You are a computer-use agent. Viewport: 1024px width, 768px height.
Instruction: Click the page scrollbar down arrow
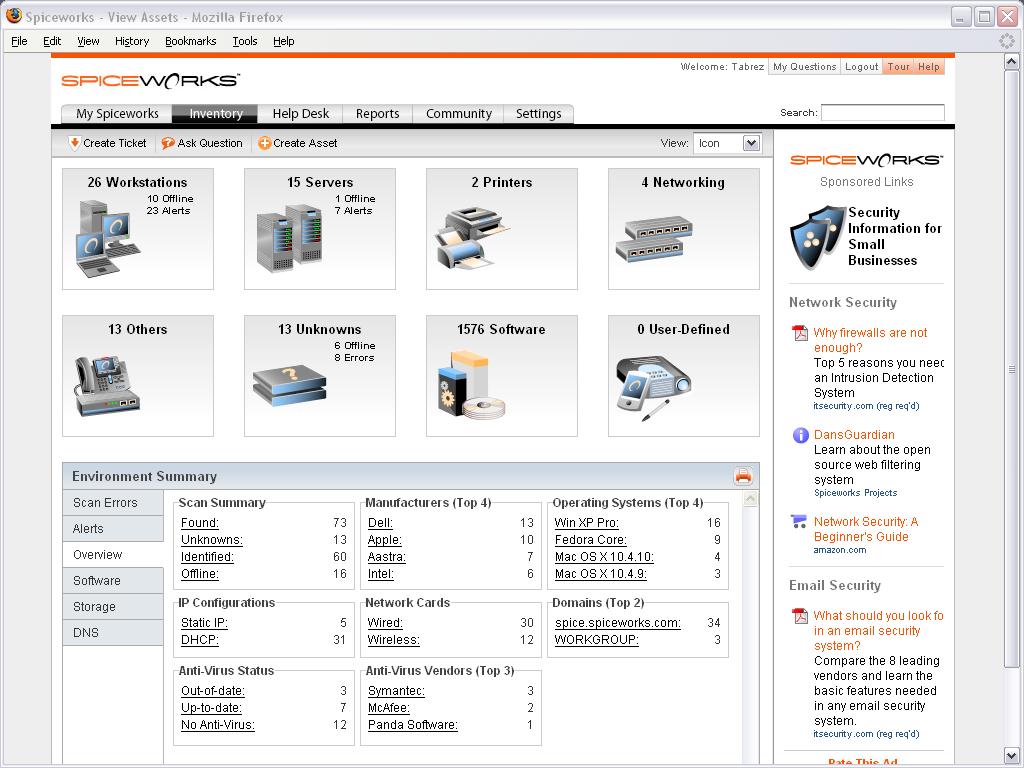1011,757
